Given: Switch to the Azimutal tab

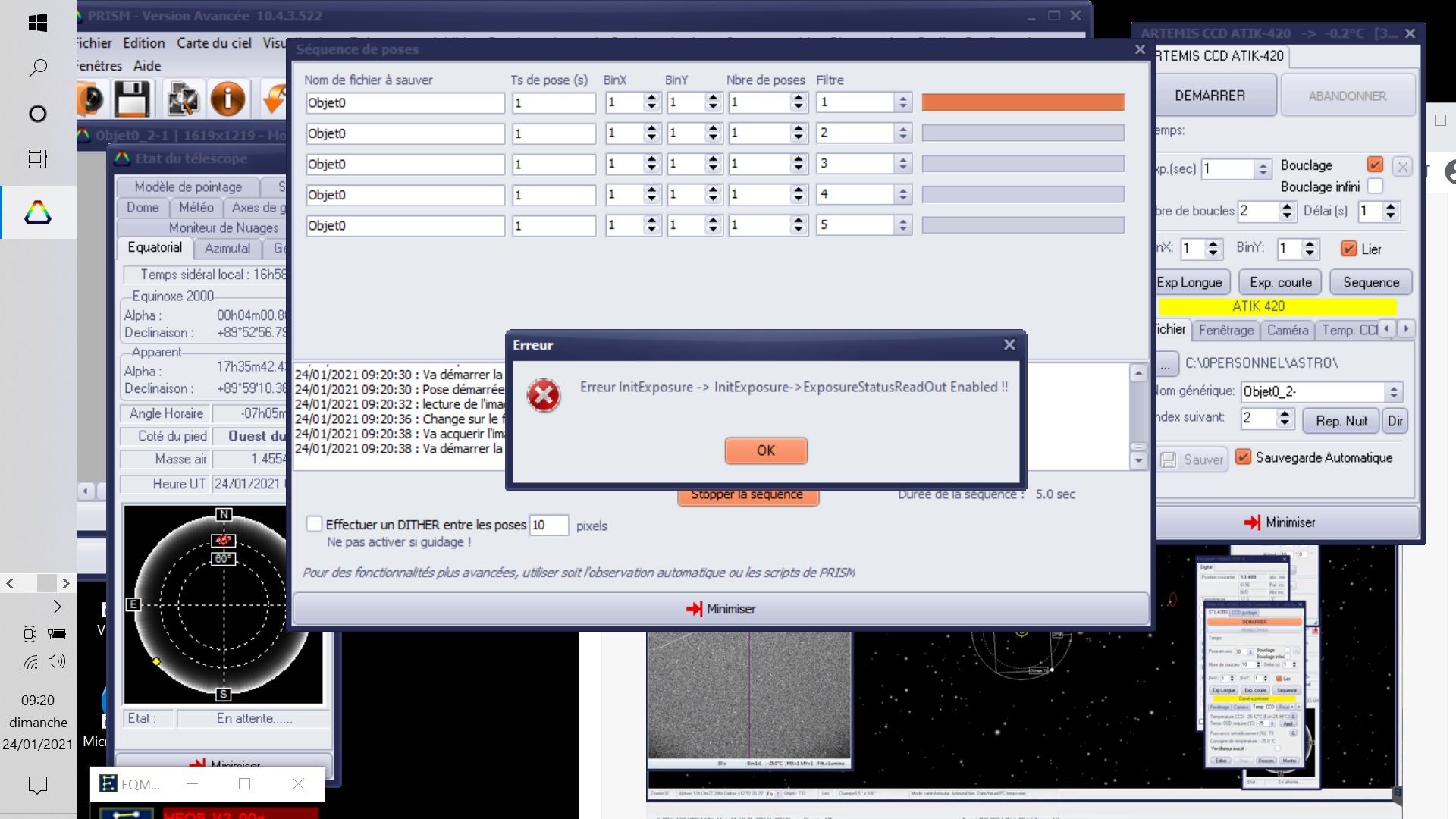Looking at the screenshot, I should pyautogui.click(x=227, y=248).
